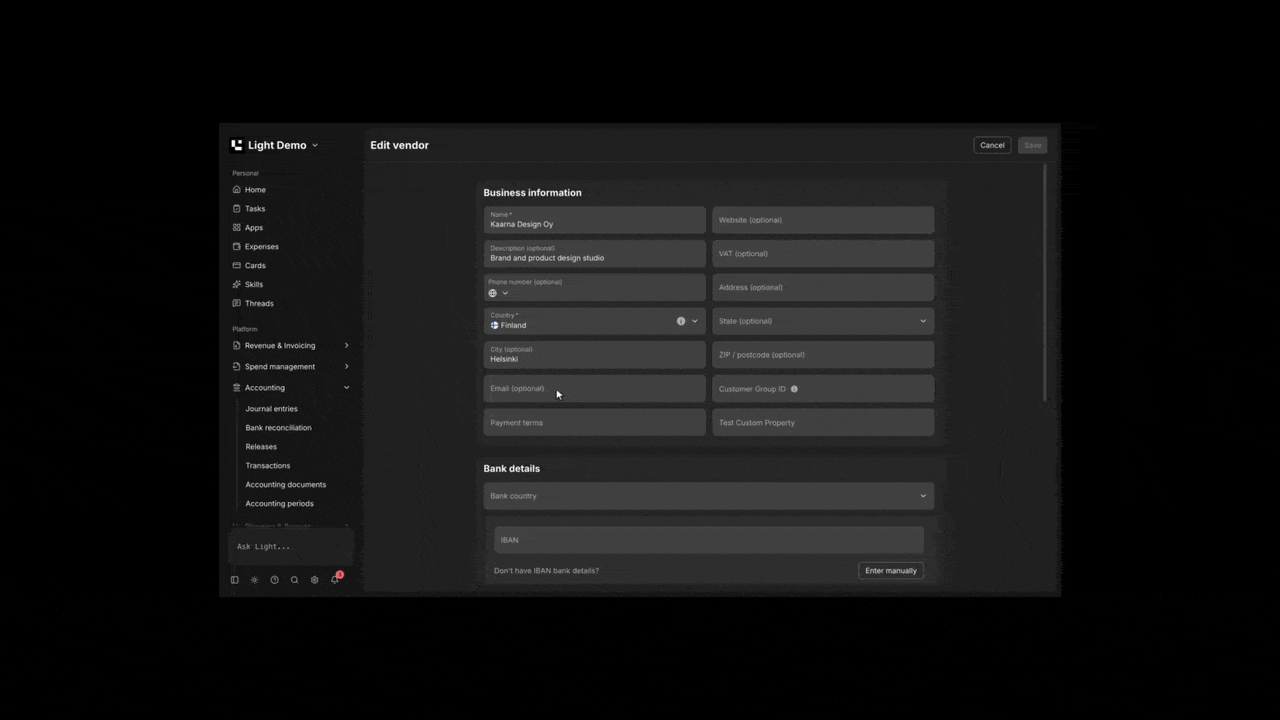The height and width of the screenshot is (720, 1280).
Task: Click the Light Demo logo icon
Action: pos(237,145)
